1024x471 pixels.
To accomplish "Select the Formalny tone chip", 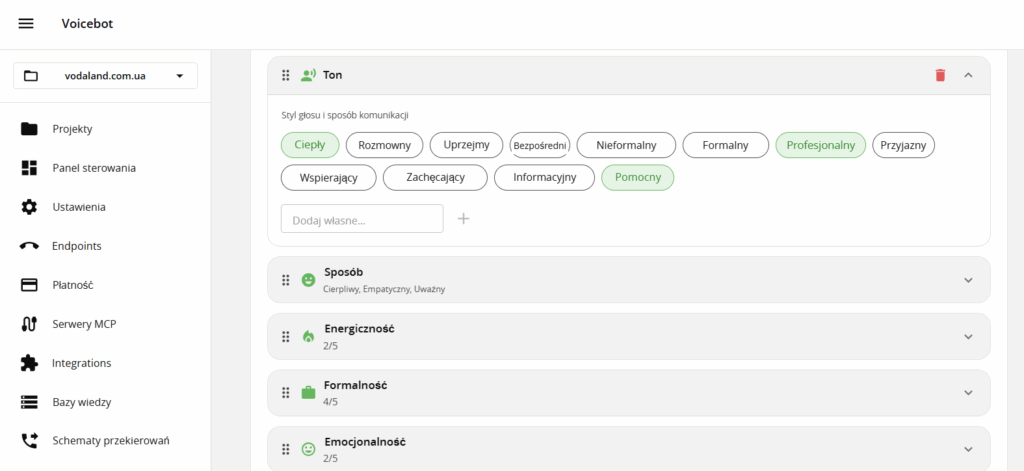I will (x=726, y=145).
